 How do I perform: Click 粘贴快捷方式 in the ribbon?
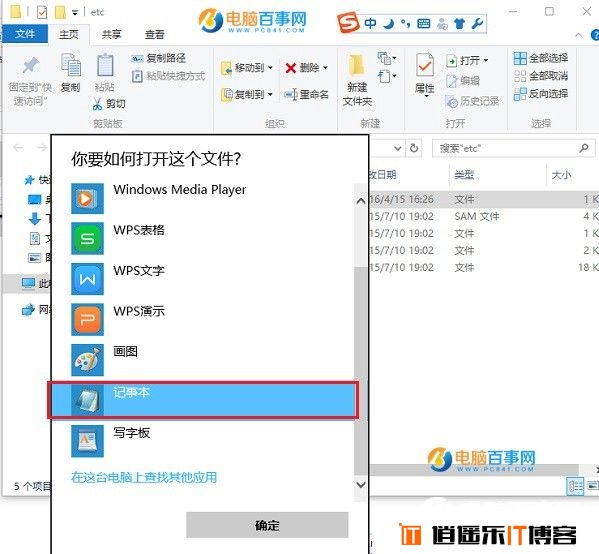tap(168, 76)
